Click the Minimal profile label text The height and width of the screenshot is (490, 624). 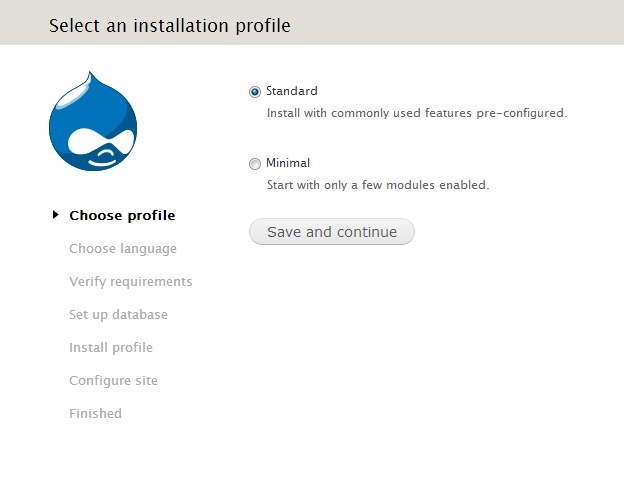click(288, 163)
